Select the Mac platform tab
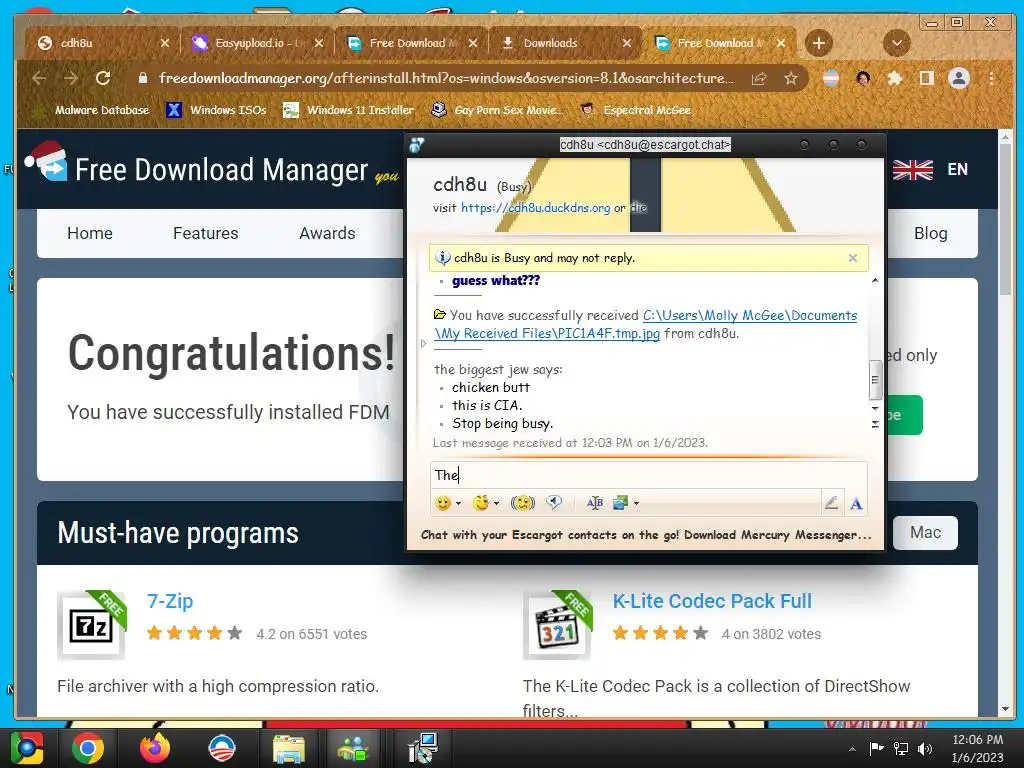This screenshot has width=1024, height=768. click(x=925, y=533)
